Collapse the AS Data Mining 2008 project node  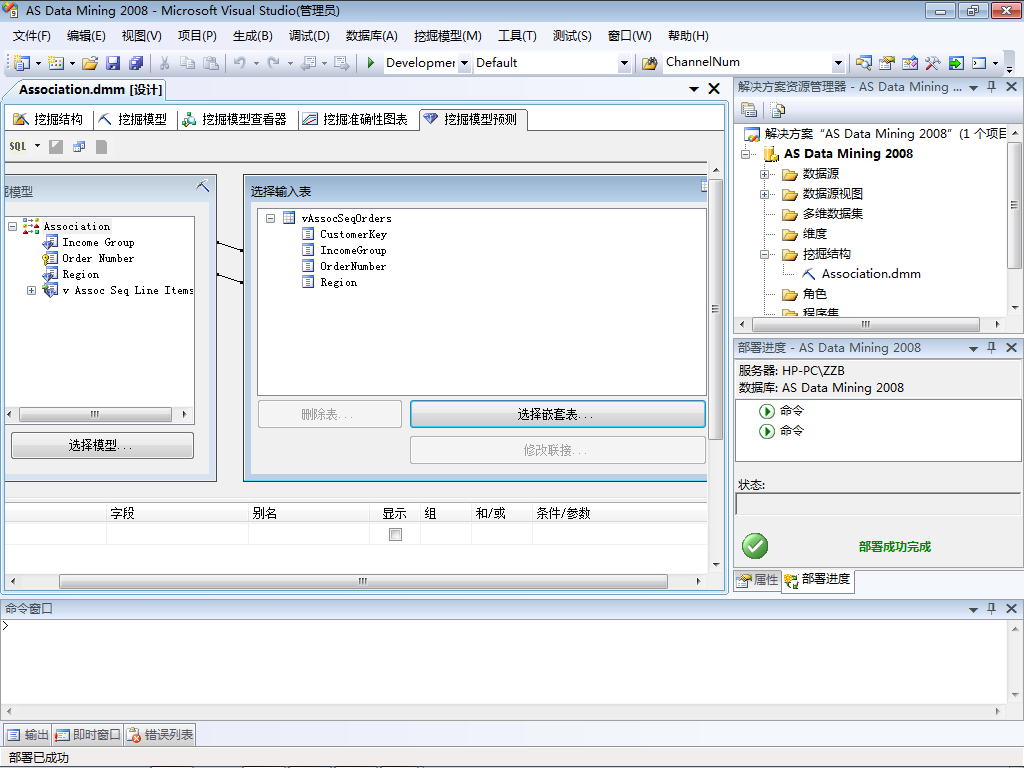point(745,154)
